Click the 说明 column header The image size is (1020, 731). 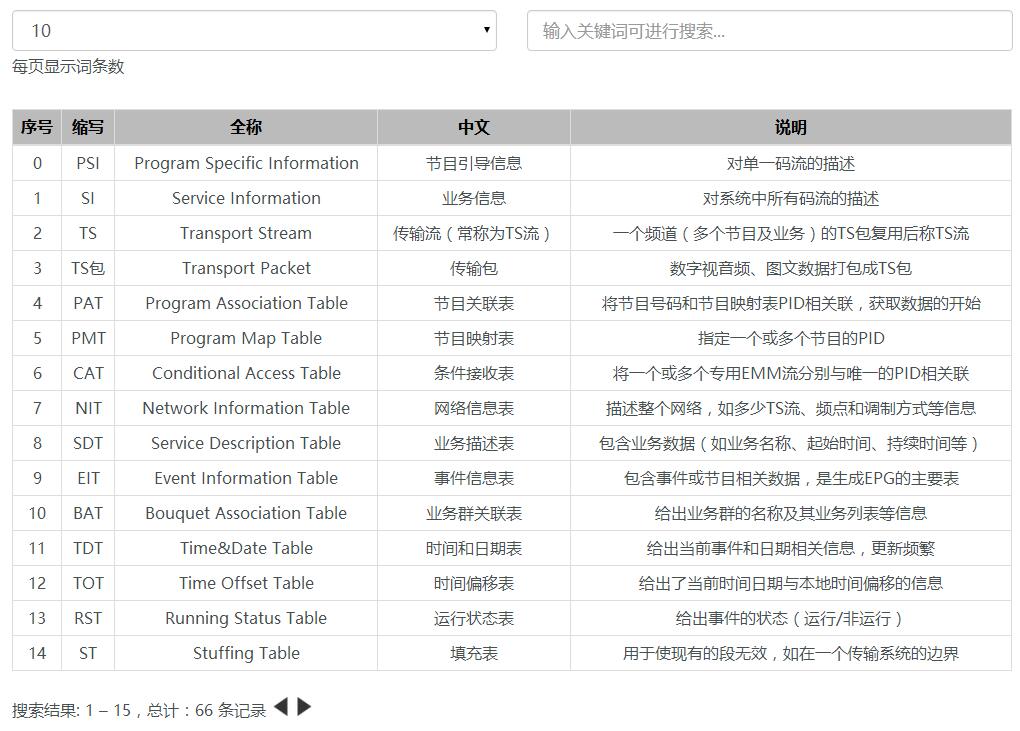coord(790,127)
